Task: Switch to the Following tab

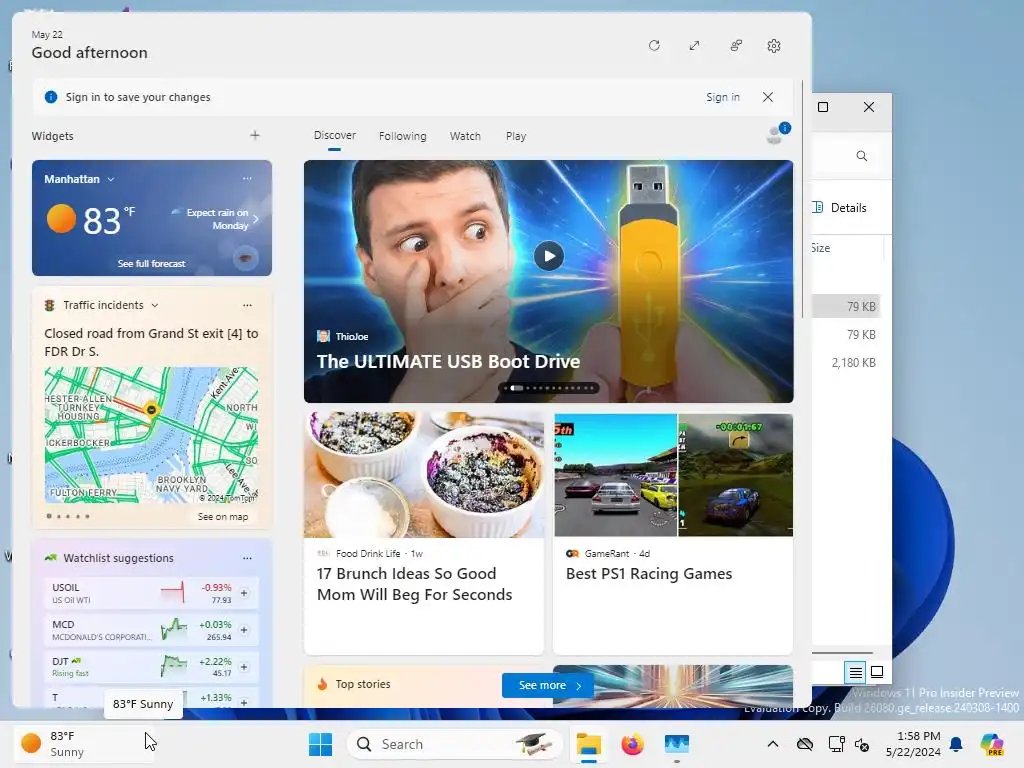Action: coord(402,136)
